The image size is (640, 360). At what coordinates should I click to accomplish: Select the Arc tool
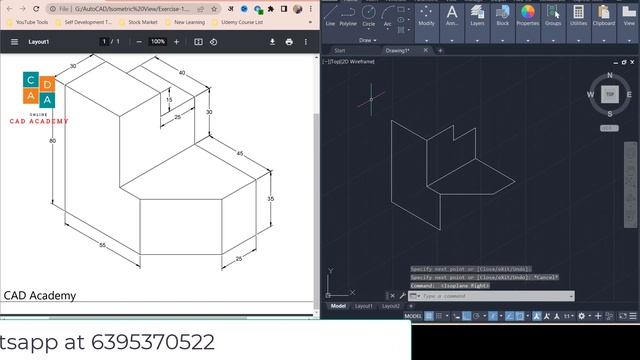coord(387,15)
